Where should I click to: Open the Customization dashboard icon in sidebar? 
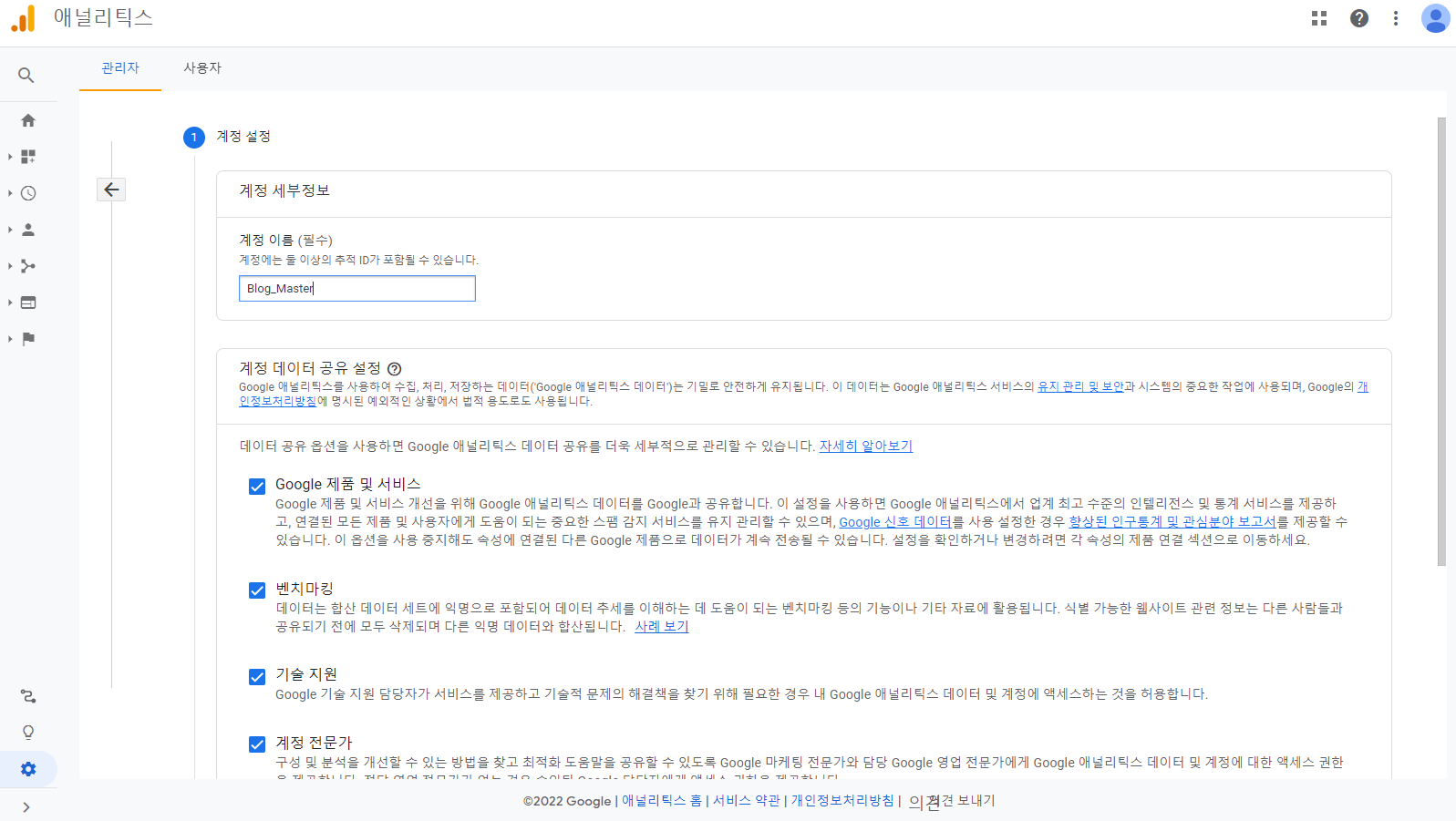point(28,157)
